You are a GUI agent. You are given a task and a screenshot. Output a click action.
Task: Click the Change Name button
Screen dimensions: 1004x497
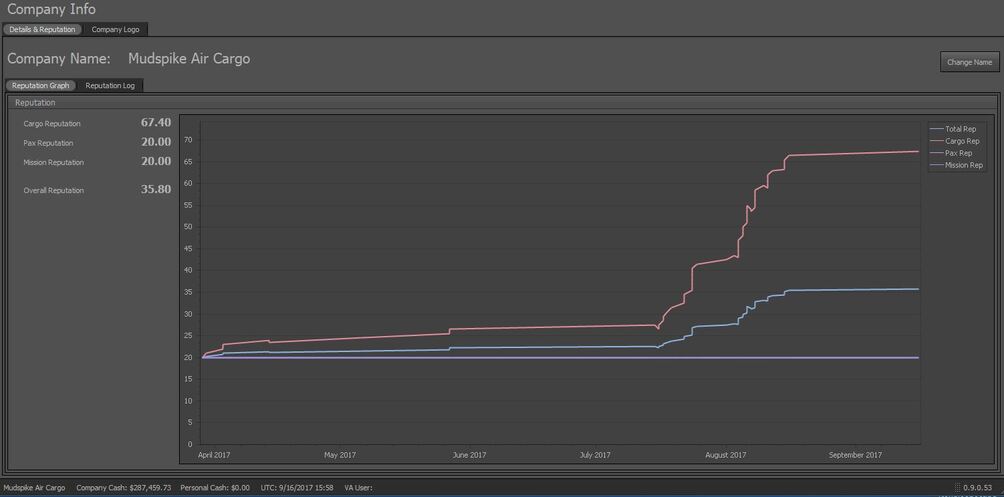click(969, 62)
